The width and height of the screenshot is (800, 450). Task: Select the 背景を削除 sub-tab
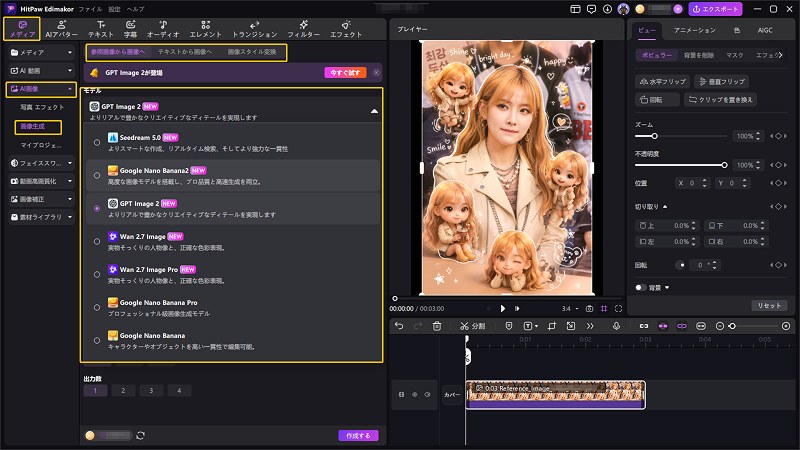pos(699,55)
